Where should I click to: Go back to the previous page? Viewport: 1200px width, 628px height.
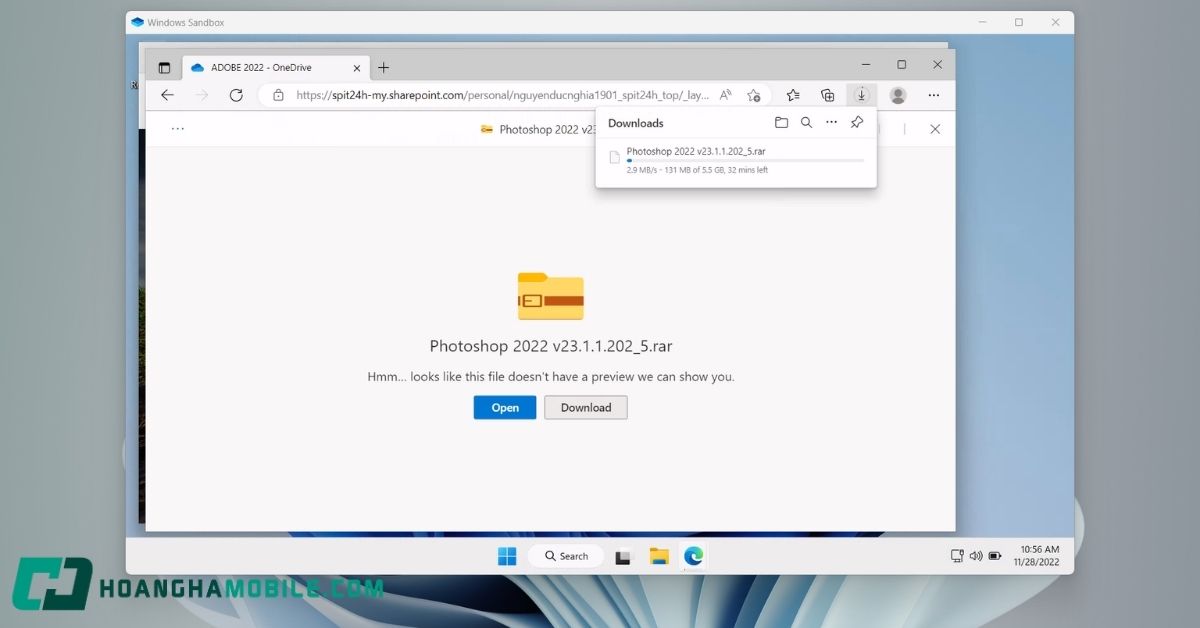168,95
